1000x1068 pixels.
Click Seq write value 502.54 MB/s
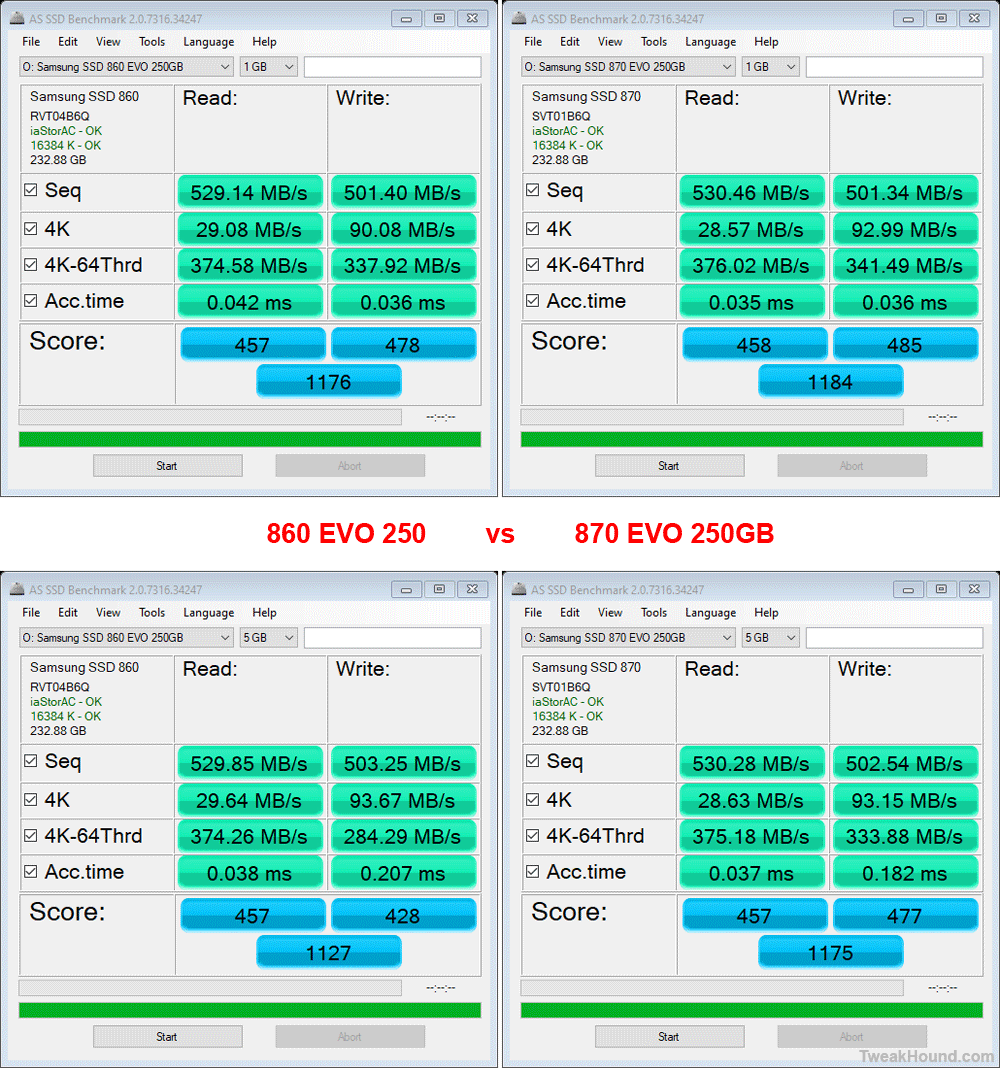pos(905,764)
